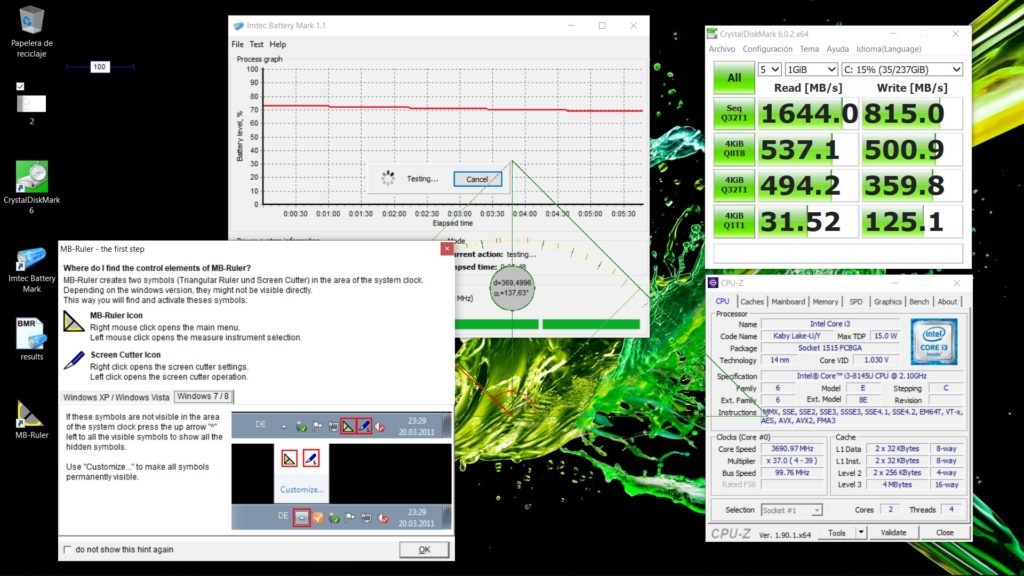This screenshot has width=1024, height=576.
Task: Open Help menu in Imtec Battery Mark
Action: point(278,44)
